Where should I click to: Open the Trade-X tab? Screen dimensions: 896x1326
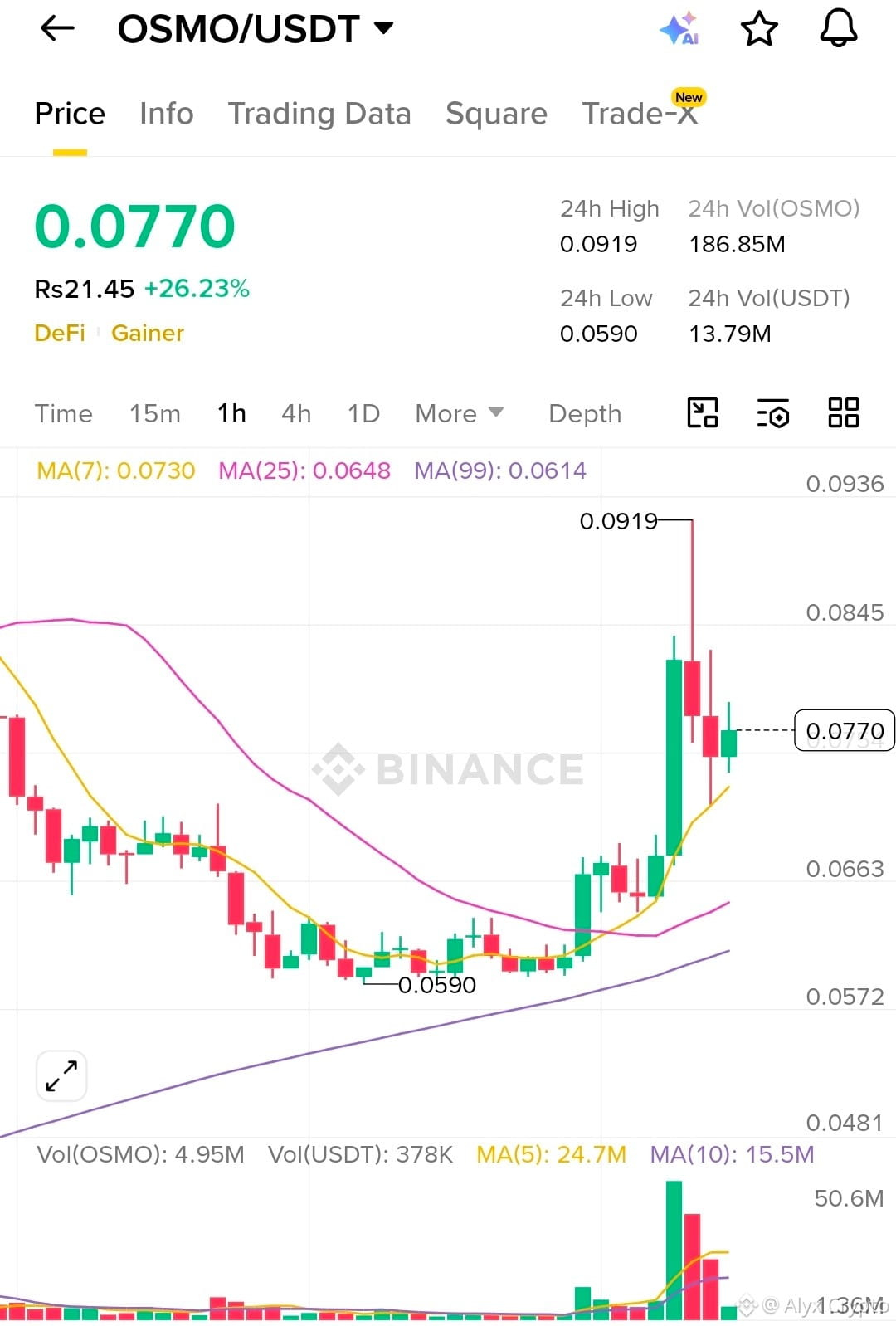coord(640,114)
